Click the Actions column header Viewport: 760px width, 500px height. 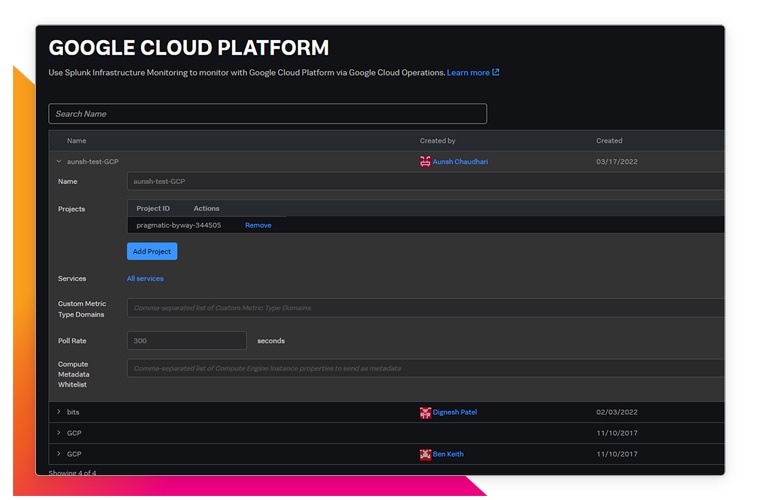206,208
